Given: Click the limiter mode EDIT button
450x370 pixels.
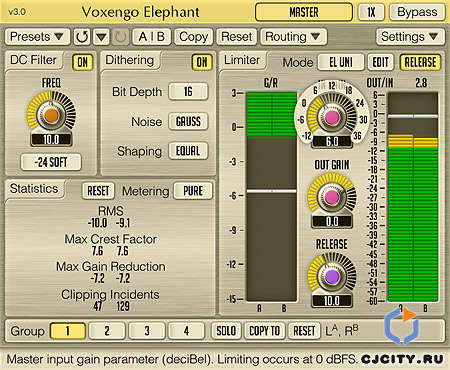Looking at the screenshot, I should [x=380, y=62].
